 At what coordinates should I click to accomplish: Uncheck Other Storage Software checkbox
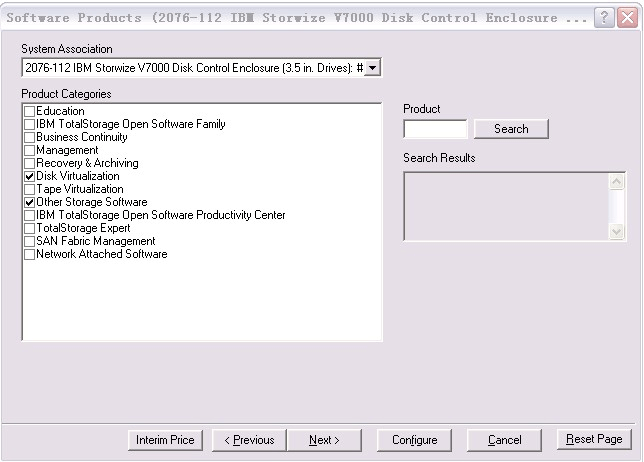29,202
